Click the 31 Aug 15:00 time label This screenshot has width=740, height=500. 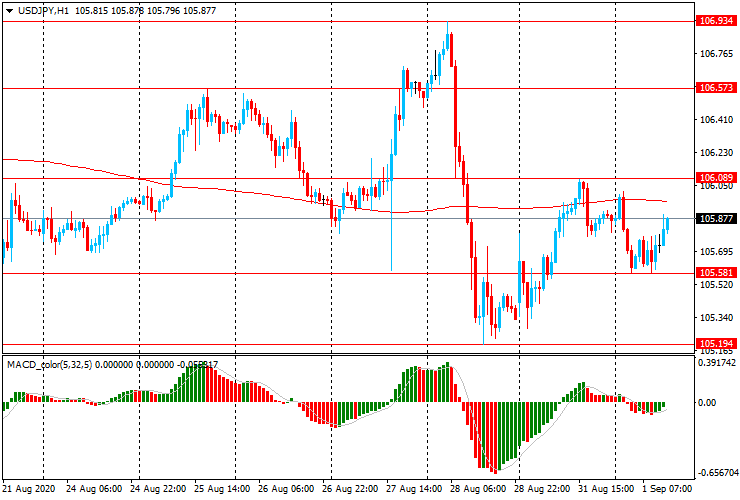606,488
